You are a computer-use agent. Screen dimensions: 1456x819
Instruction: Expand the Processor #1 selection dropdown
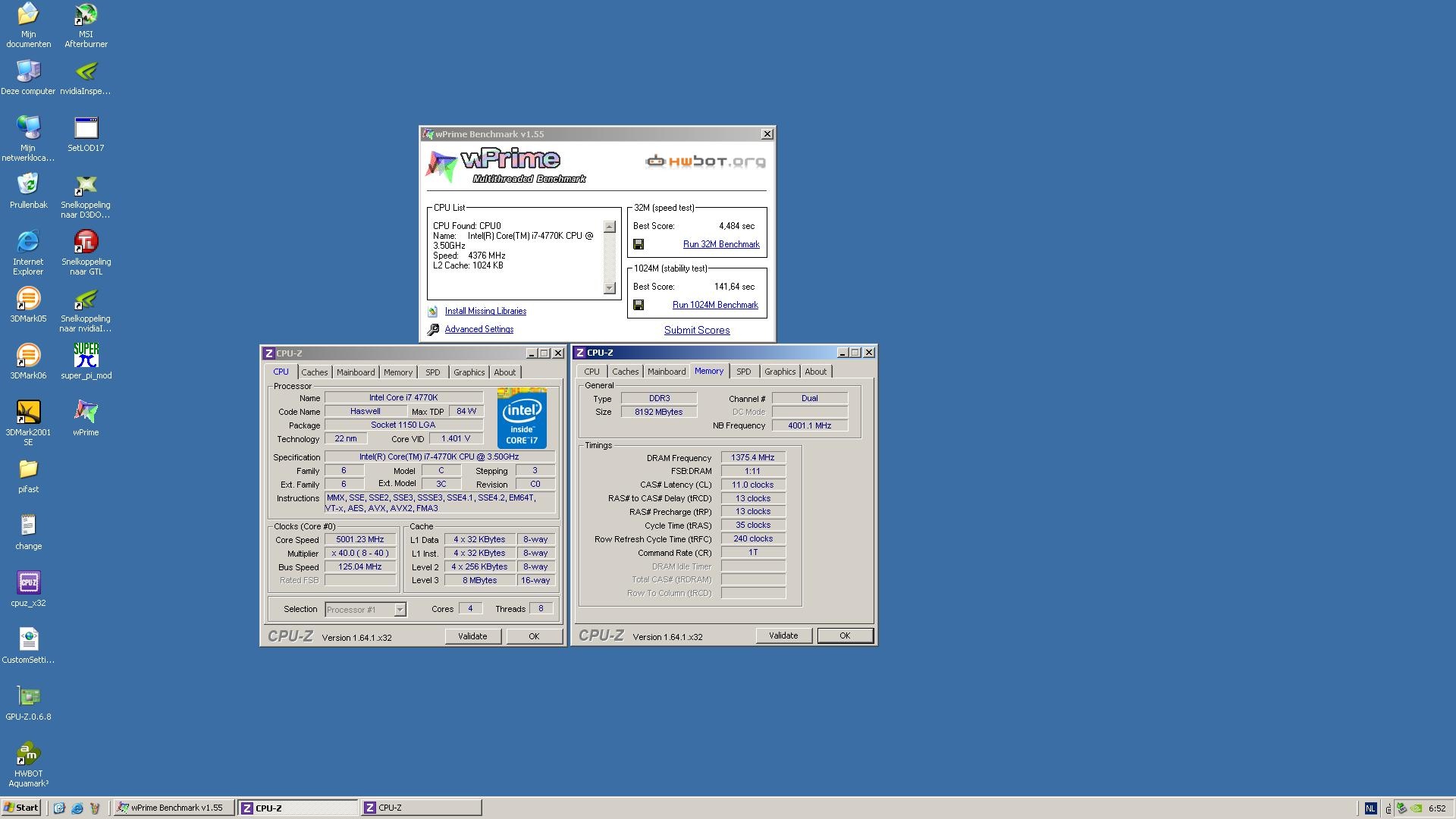point(400,610)
